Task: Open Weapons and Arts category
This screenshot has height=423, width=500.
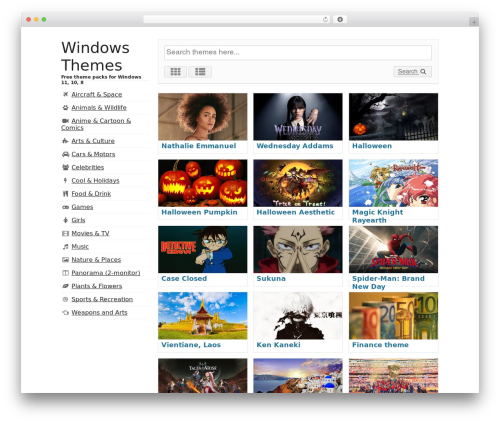Action: pos(99,313)
